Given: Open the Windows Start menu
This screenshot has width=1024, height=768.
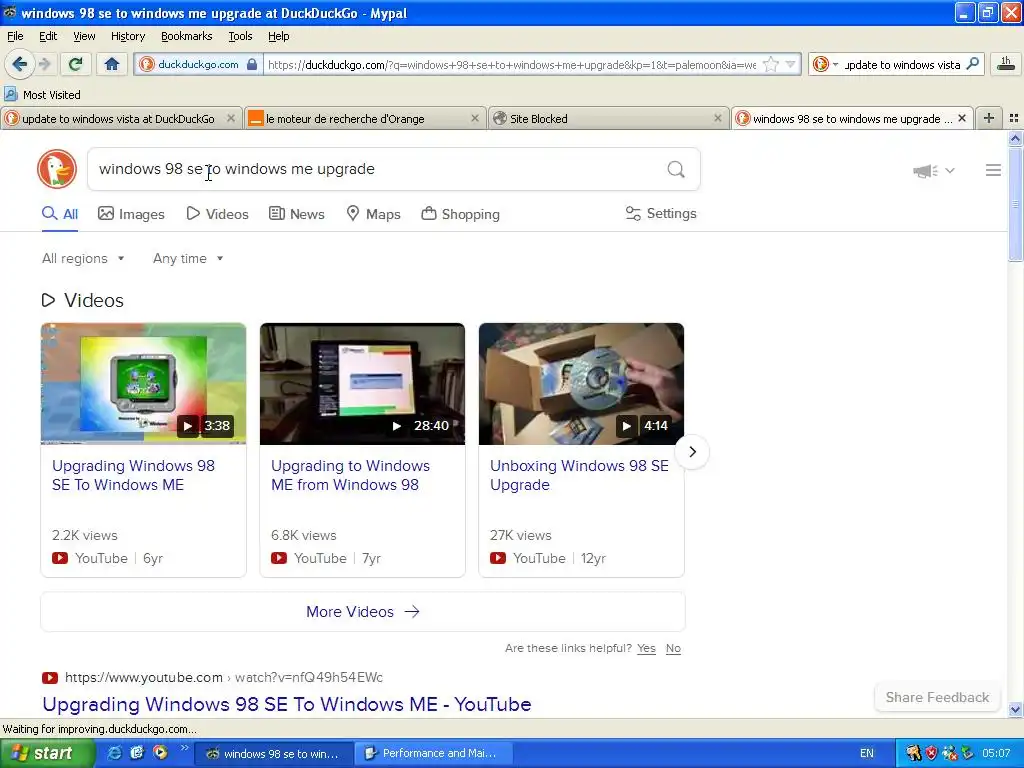Looking at the screenshot, I should [x=48, y=754].
